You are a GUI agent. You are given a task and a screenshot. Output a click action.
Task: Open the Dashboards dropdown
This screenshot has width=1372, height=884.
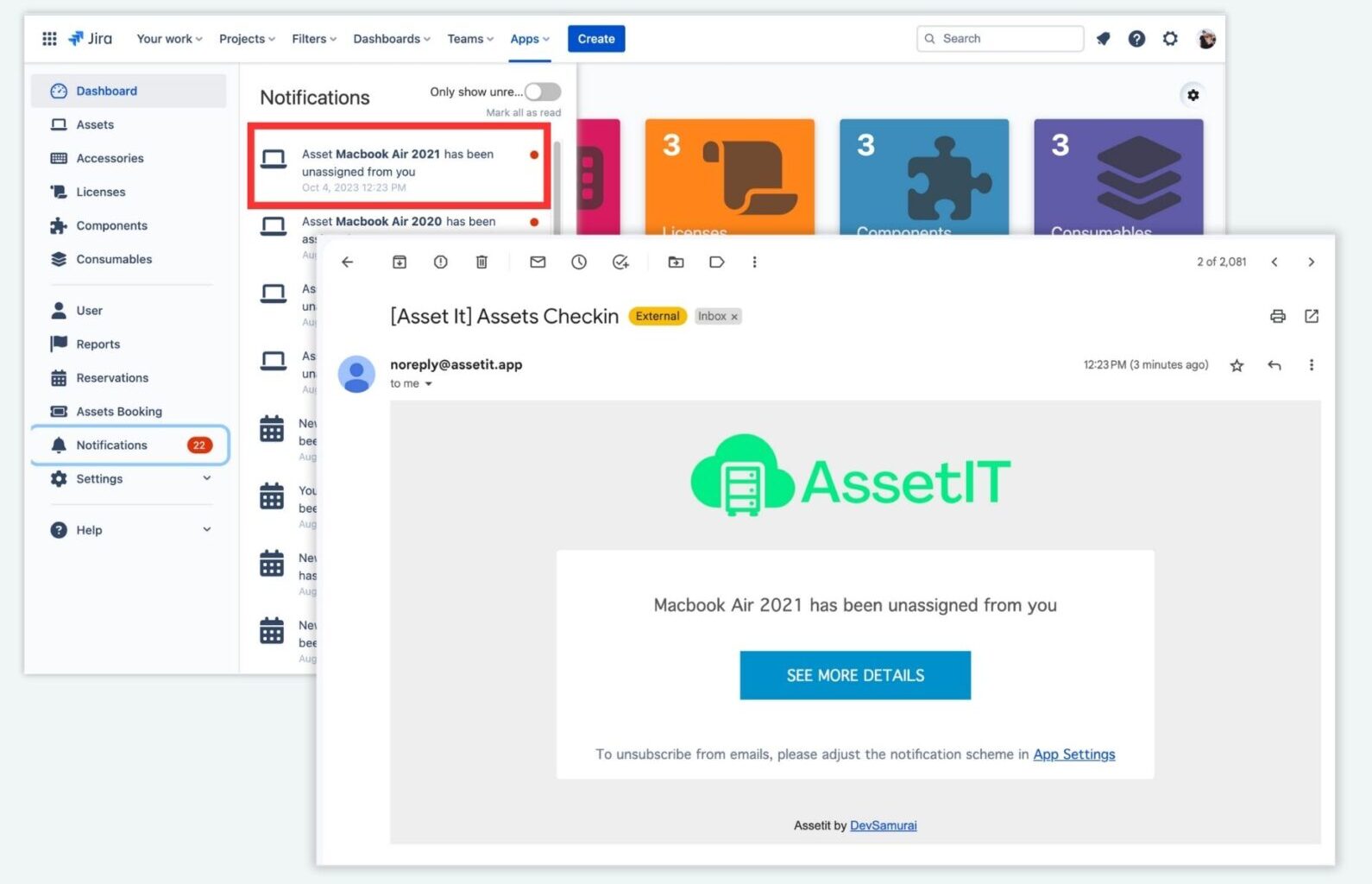coord(392,38)
